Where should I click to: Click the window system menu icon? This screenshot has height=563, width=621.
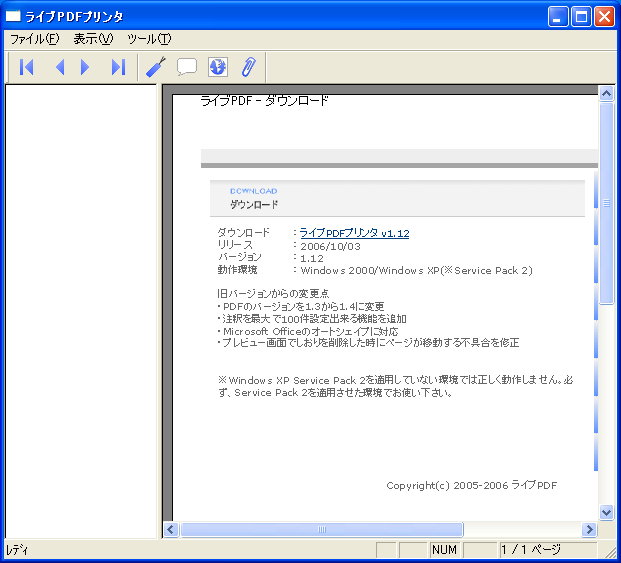click(13, 16)
